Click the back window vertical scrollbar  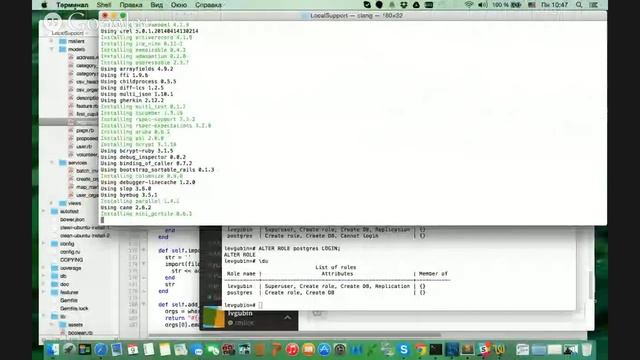(x=591, y=286)
